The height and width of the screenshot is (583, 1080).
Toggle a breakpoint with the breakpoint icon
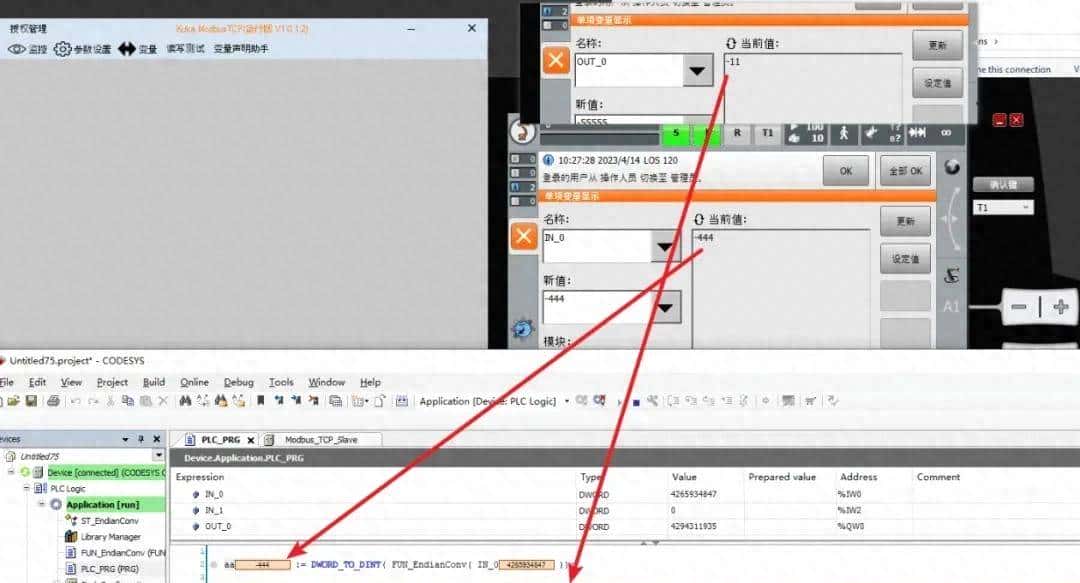coord(652,400)
